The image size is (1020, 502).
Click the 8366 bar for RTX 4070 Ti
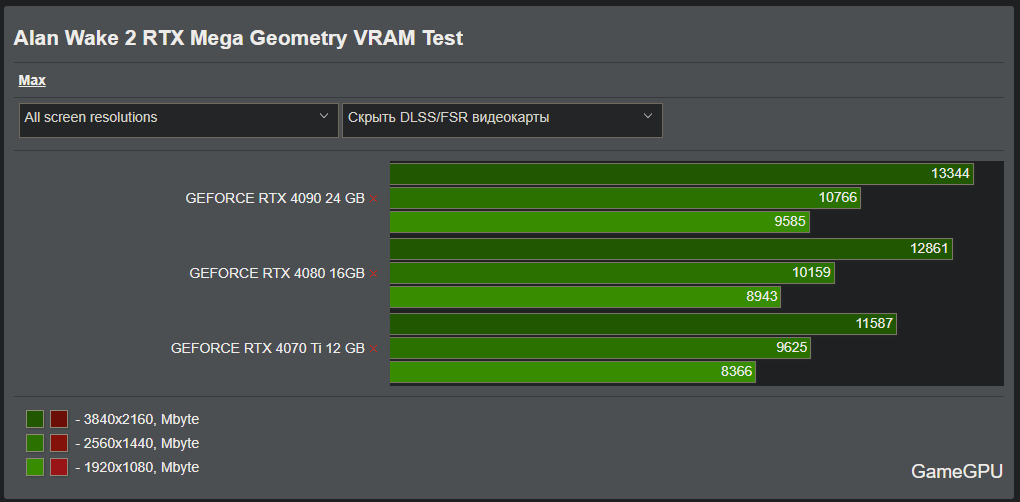pos(572,372)
